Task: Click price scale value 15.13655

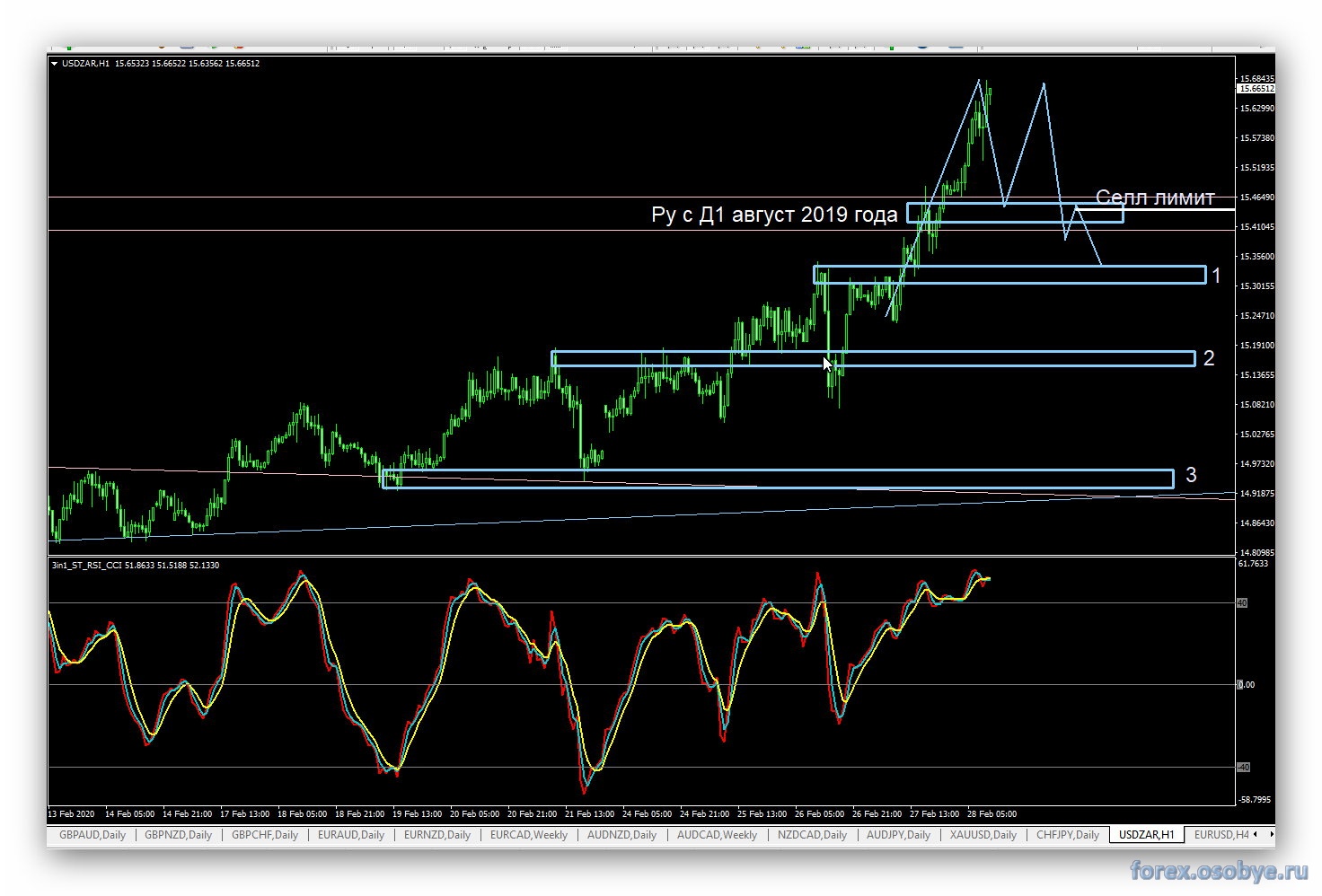Action: tap(1256, 375)
